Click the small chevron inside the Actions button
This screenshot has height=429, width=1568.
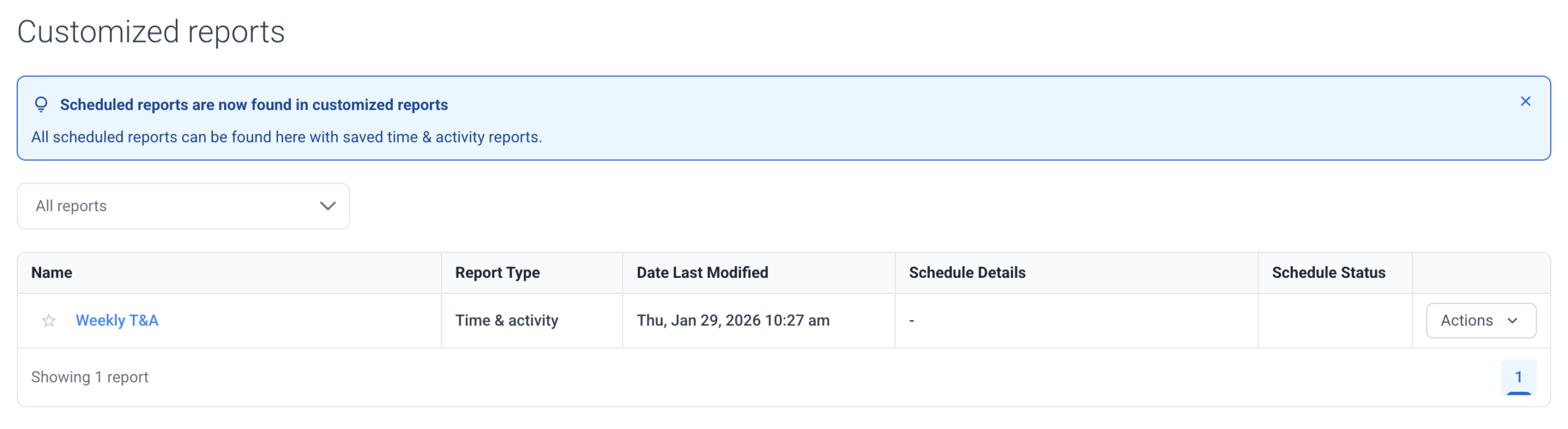1512,321
